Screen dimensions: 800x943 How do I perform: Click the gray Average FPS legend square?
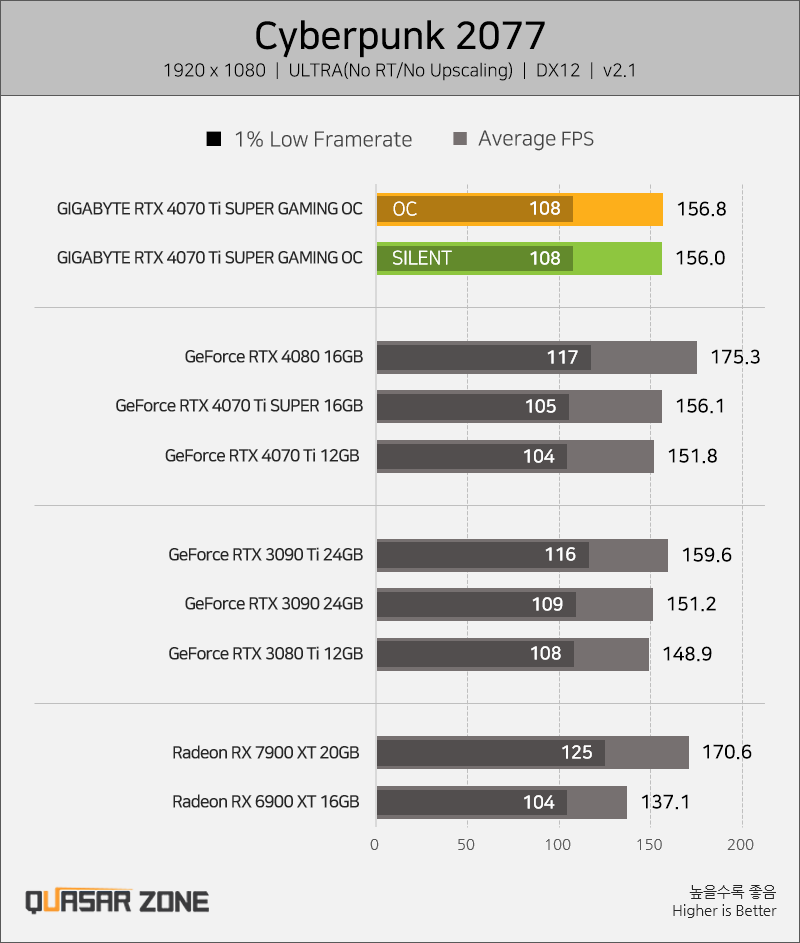[460, 139]
